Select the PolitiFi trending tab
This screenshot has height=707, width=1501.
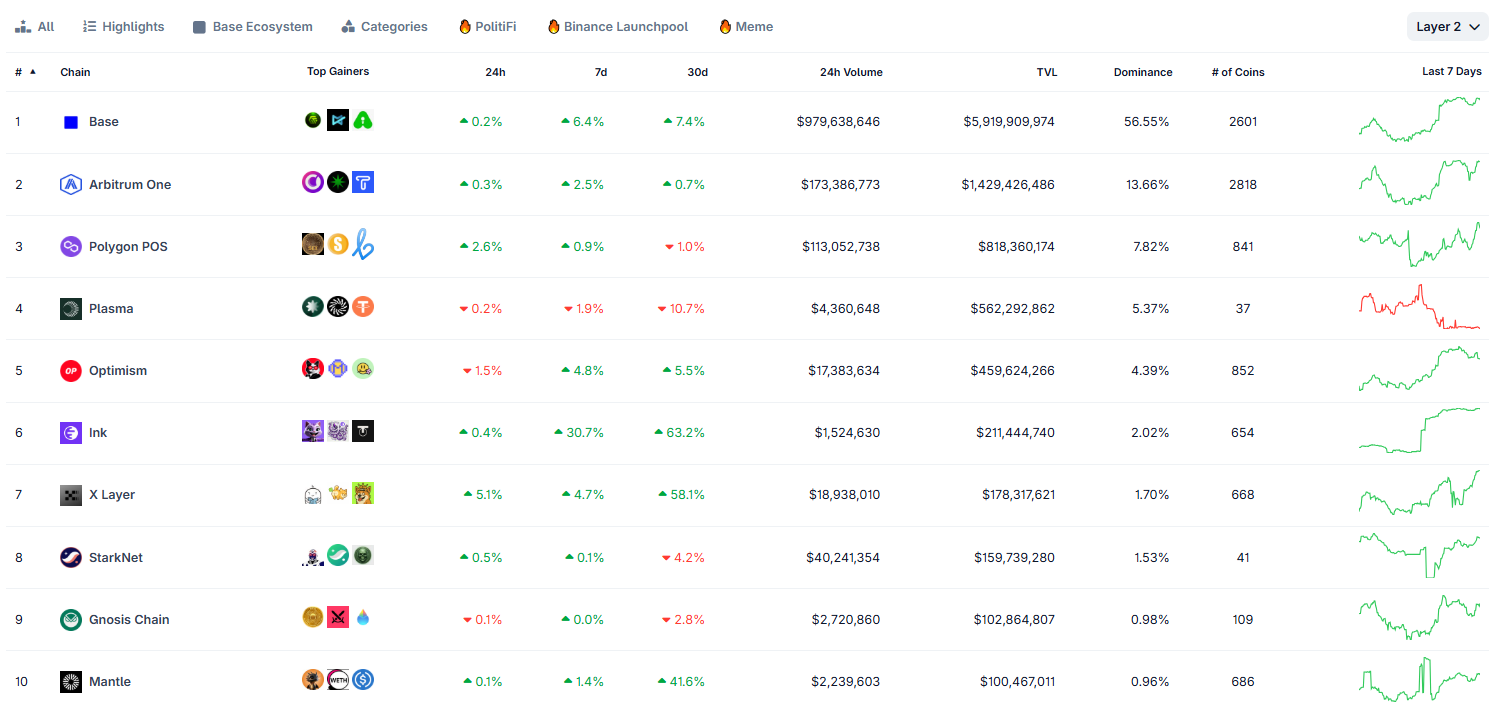click(x=488, y=27)
